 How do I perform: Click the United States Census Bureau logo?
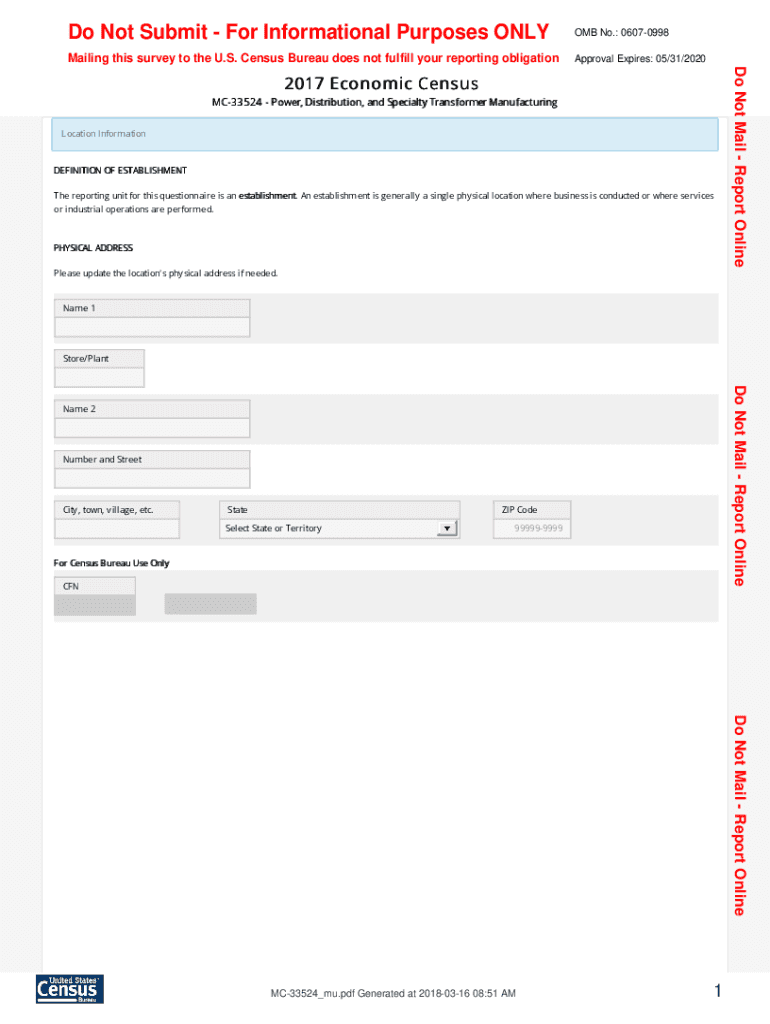[x=68, y=989]
